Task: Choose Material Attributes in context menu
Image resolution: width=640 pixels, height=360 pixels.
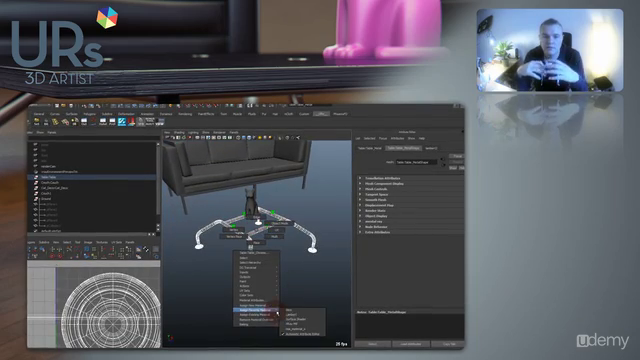Action: click(x=256, y=300)
